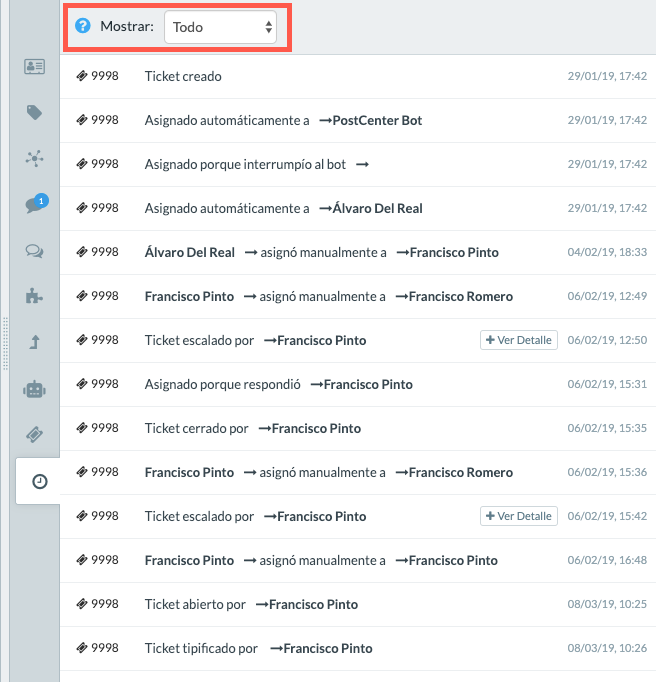
Task: Open the network connections sidebar tab
Action: point(34,158)
